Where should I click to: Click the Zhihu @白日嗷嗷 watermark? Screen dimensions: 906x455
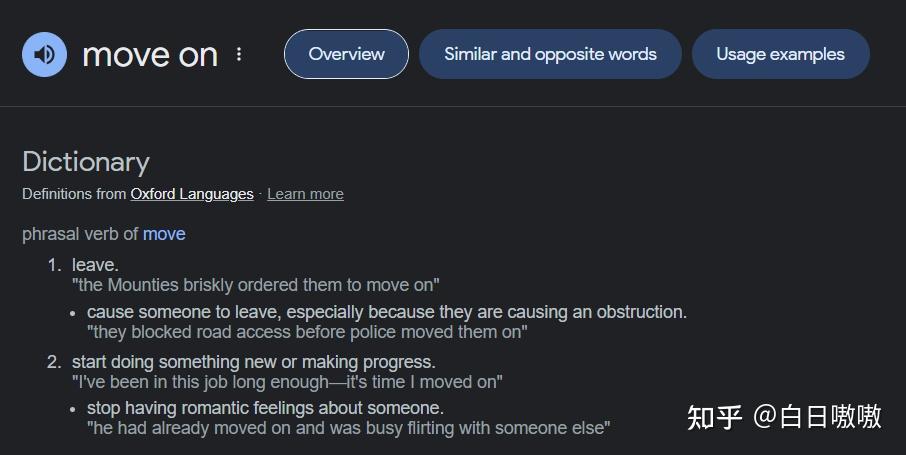[x=784, y=417]
